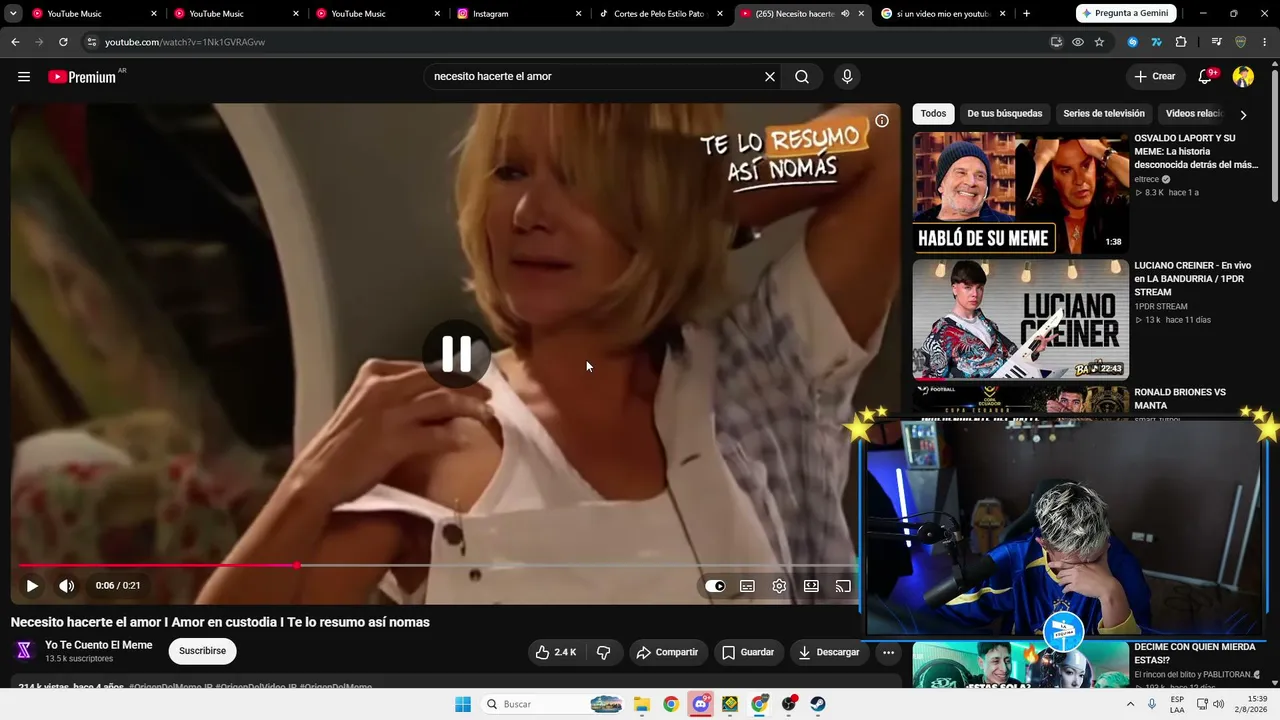Click the address bar URL field

pos(570,42)
